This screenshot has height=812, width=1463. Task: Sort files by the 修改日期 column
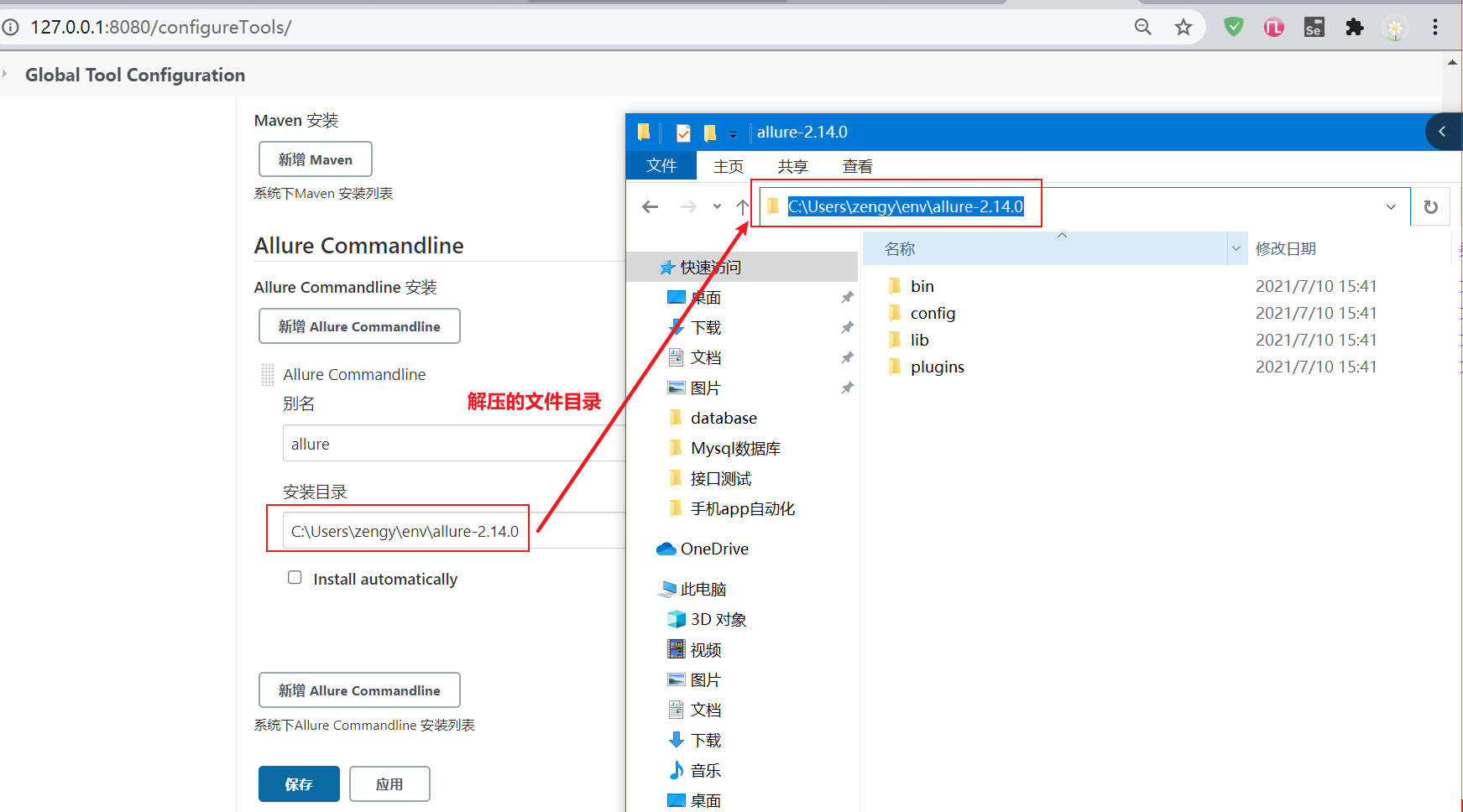point(1285,248)
